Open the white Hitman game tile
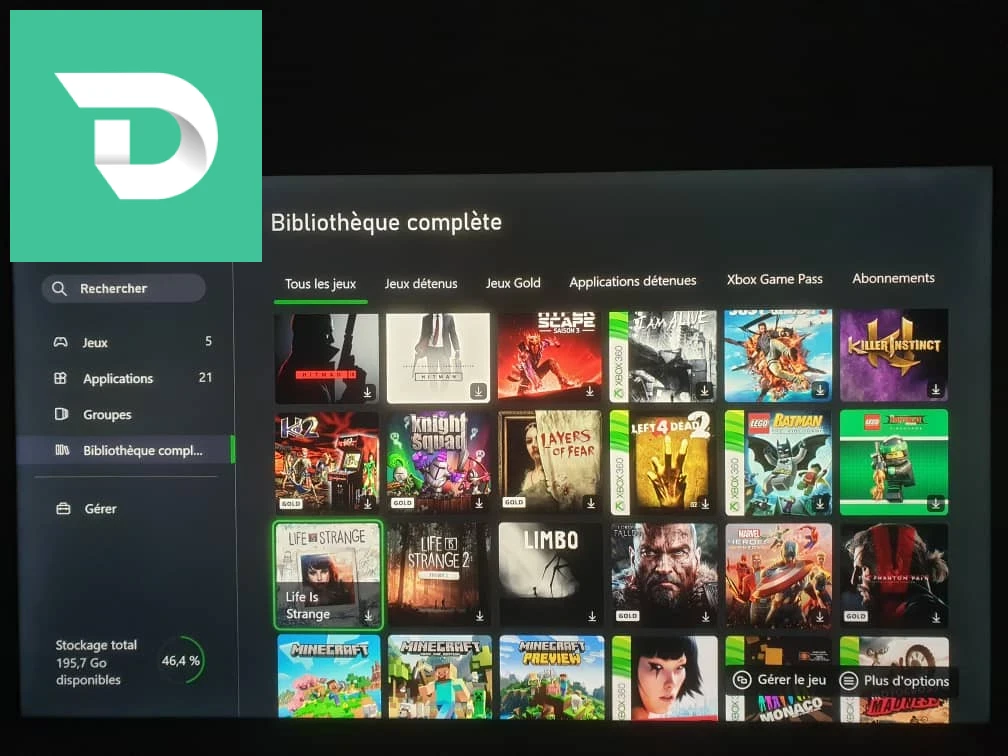1008x756 pixels. [438, 358]
